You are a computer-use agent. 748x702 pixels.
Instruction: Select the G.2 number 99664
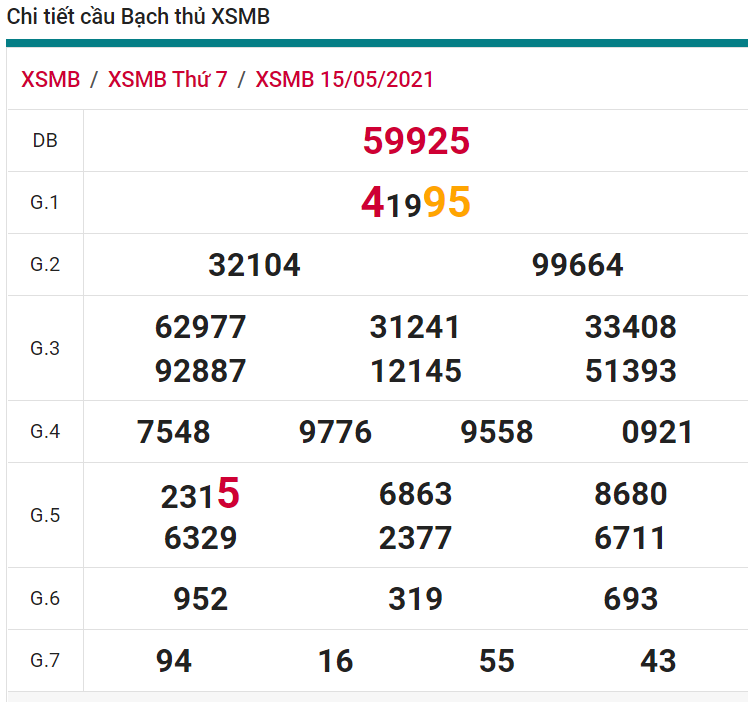pos(578,265)
